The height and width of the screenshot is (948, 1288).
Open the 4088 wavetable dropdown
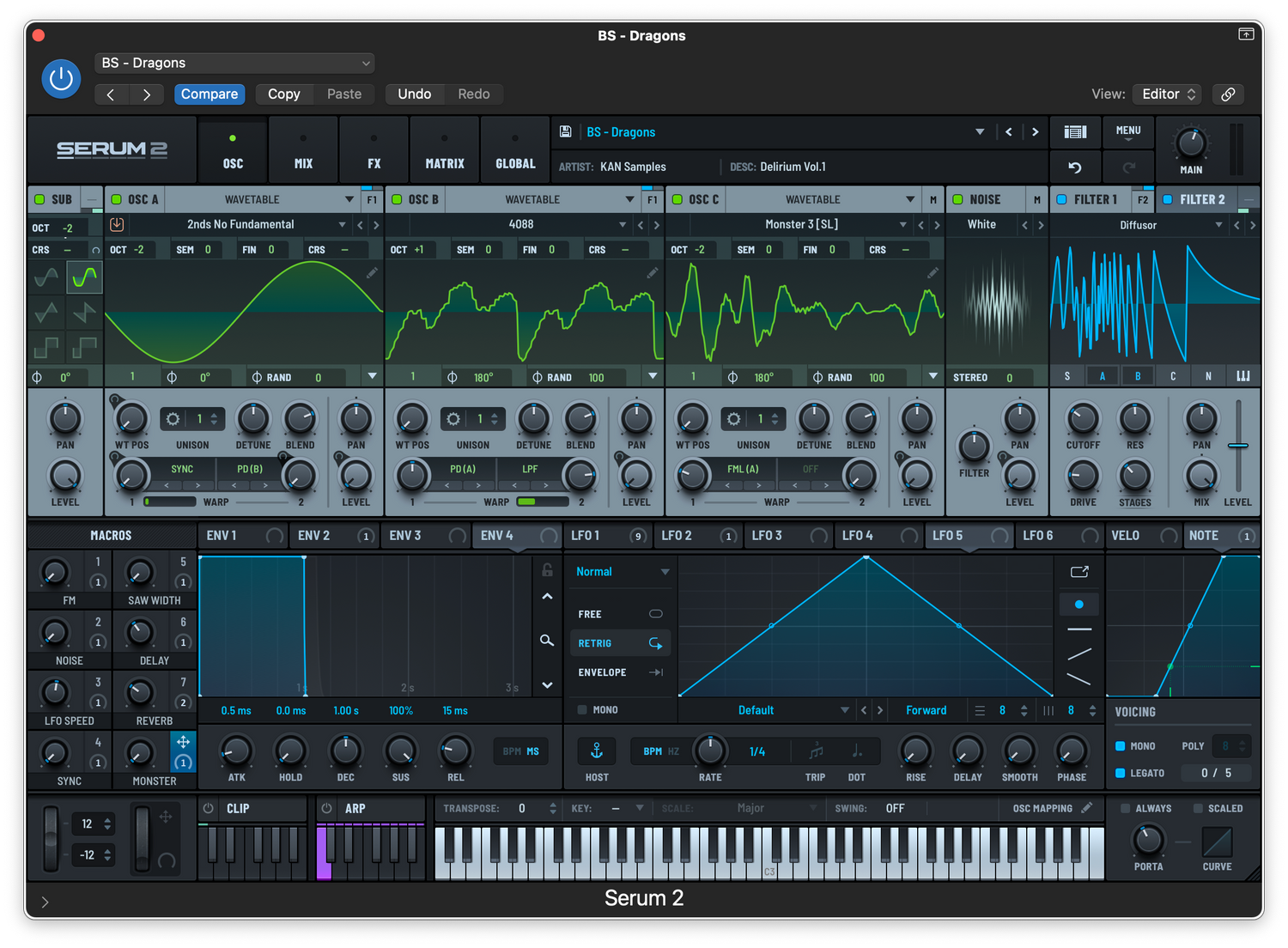521,225
